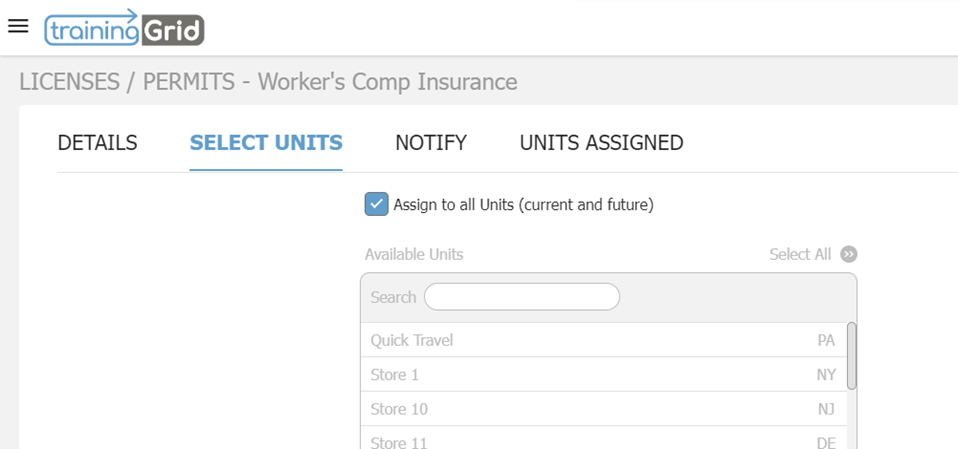Viewport: 958px width, 449px height.
Task: Uncheck the Assign to all Units checkbox
Action: [x=376, y=204]
